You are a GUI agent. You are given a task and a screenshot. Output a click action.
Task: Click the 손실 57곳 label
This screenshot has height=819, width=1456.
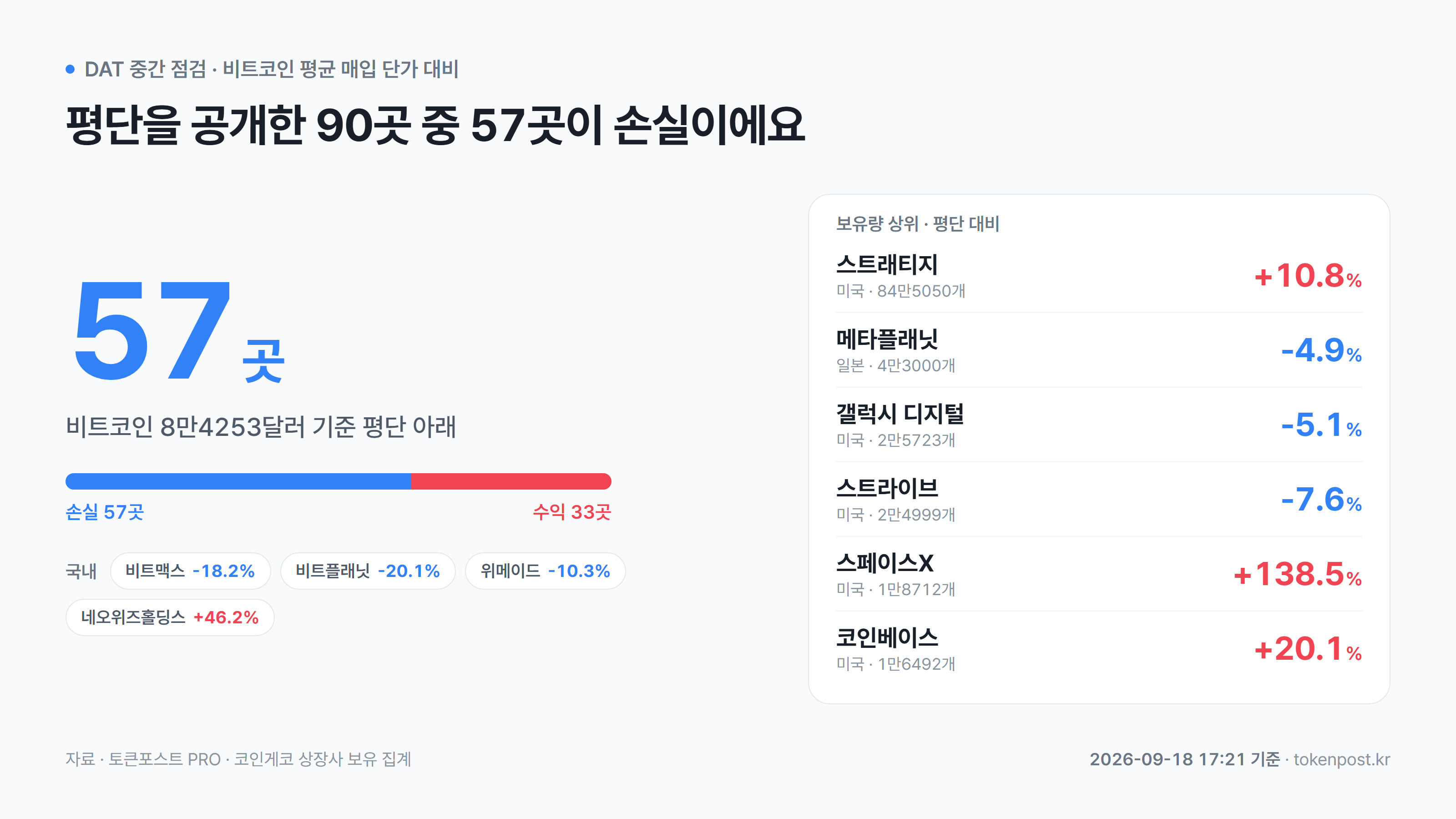105,512
